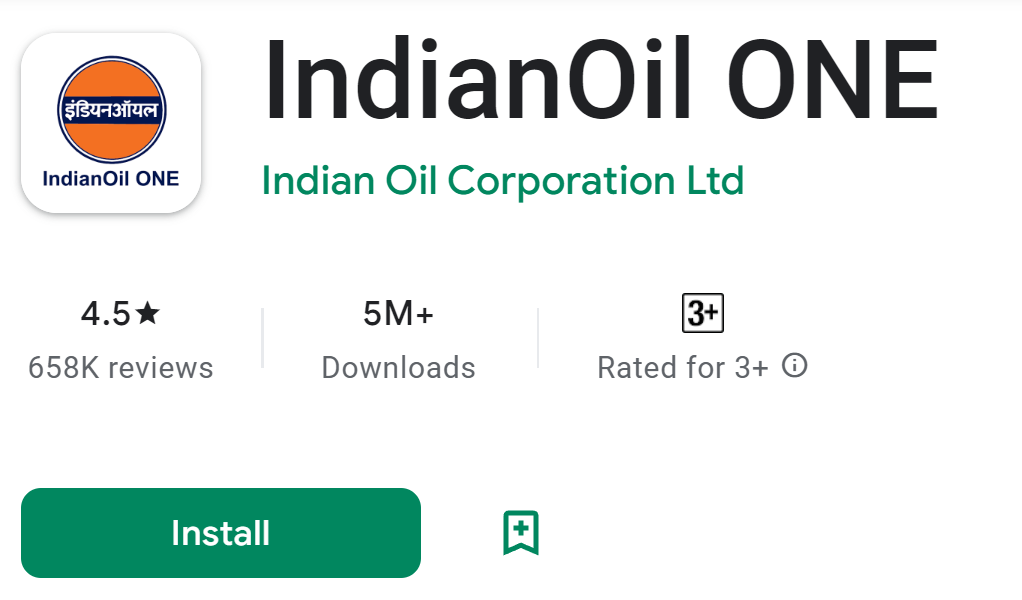
Task: Click the orange circular IndianOil logo
Action: tap(111, 108)
